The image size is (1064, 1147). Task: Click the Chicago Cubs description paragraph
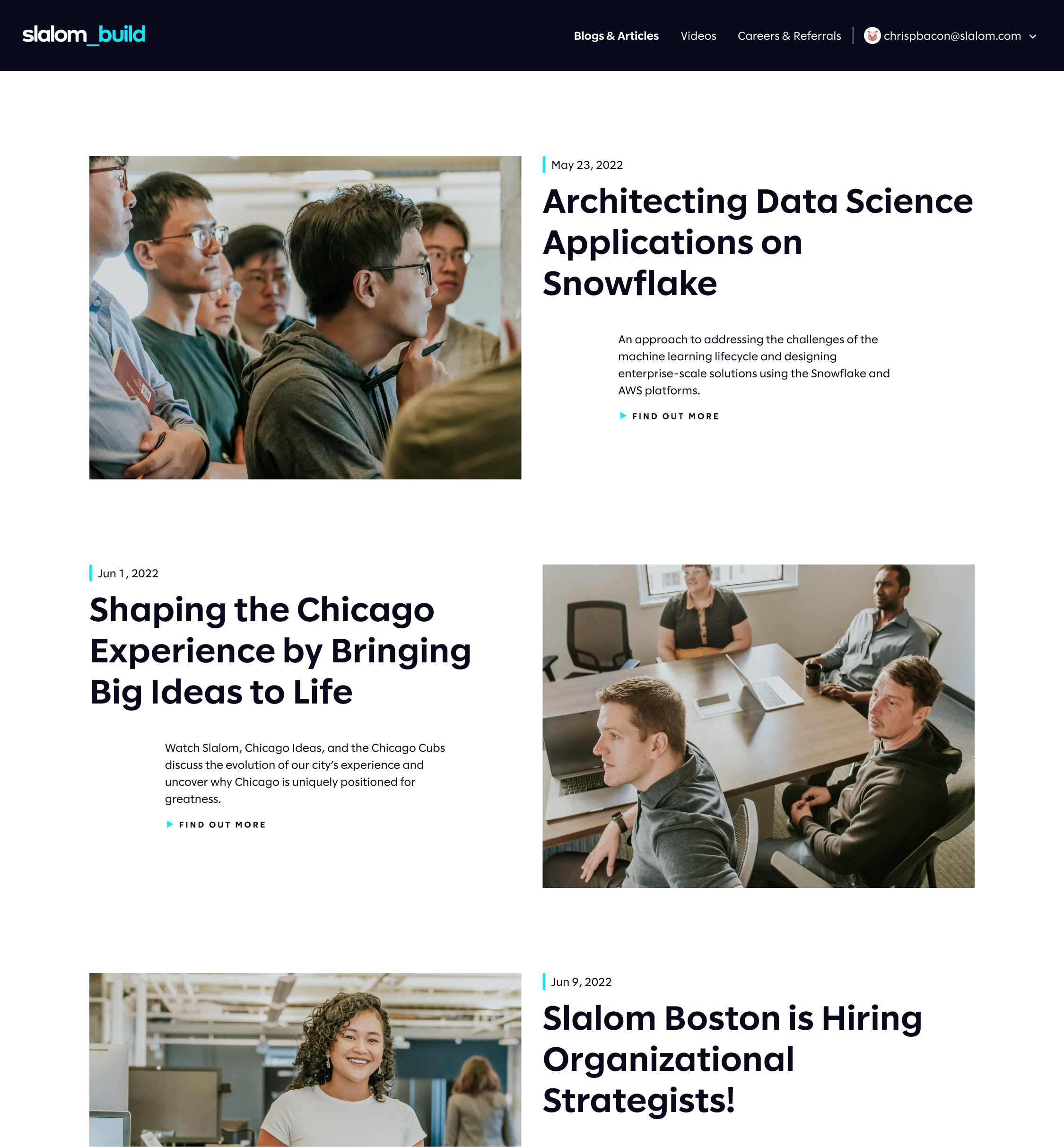pos(305,773)
